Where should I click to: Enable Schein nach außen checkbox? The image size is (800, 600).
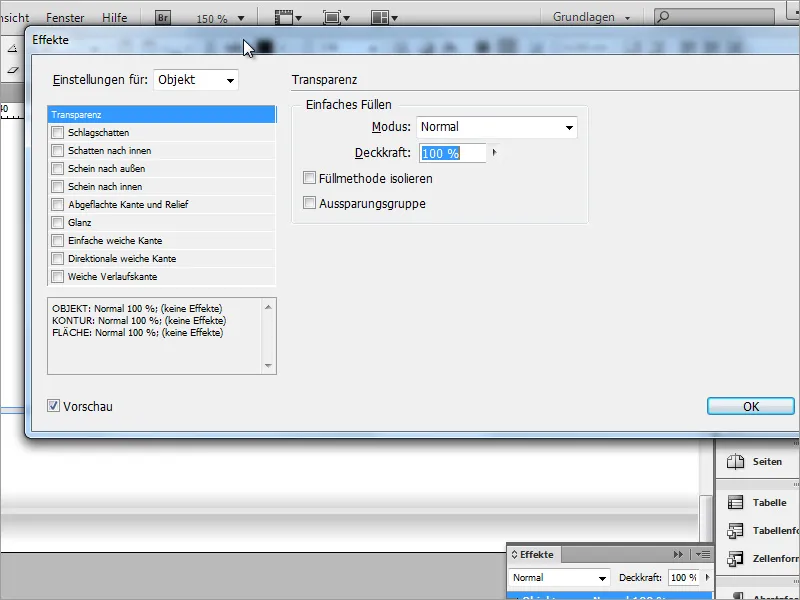coord(58,168)
